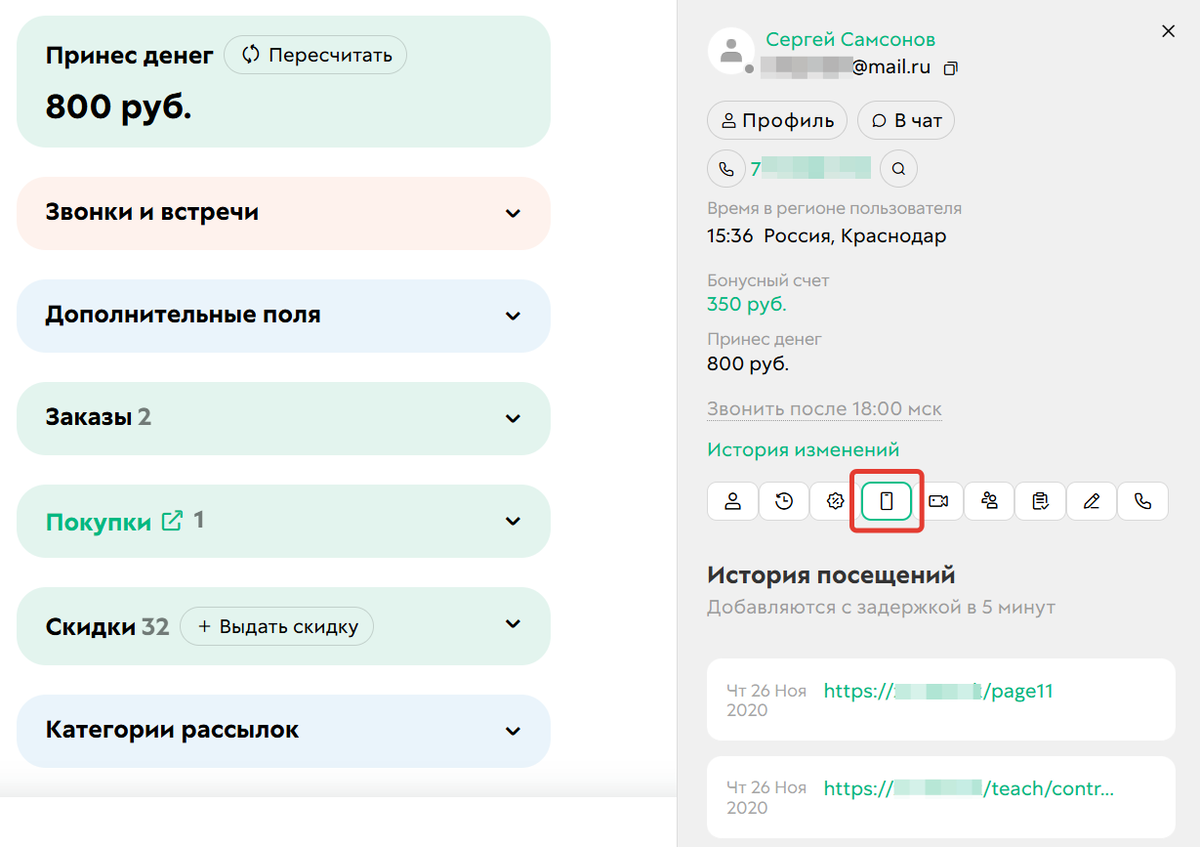Click the settings gear icon
This screenshot has height=847, width=1200.
(x=835, y=501)
